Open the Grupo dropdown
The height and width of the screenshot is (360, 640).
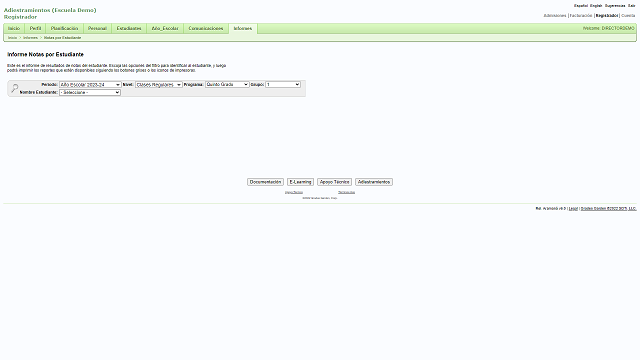[x=283, y=84]
